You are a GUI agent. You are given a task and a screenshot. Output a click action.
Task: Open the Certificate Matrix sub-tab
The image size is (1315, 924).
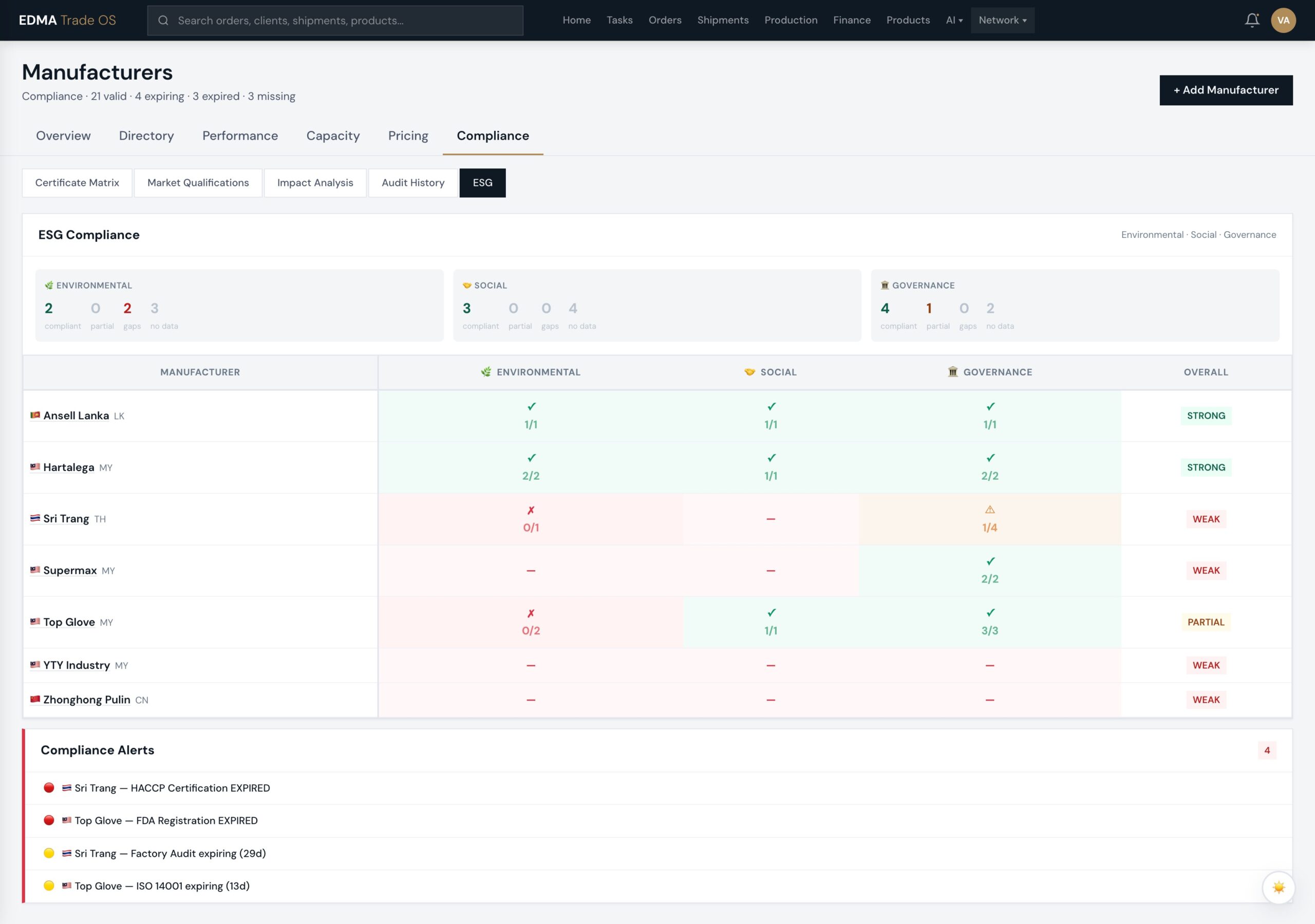click(78, 183)
